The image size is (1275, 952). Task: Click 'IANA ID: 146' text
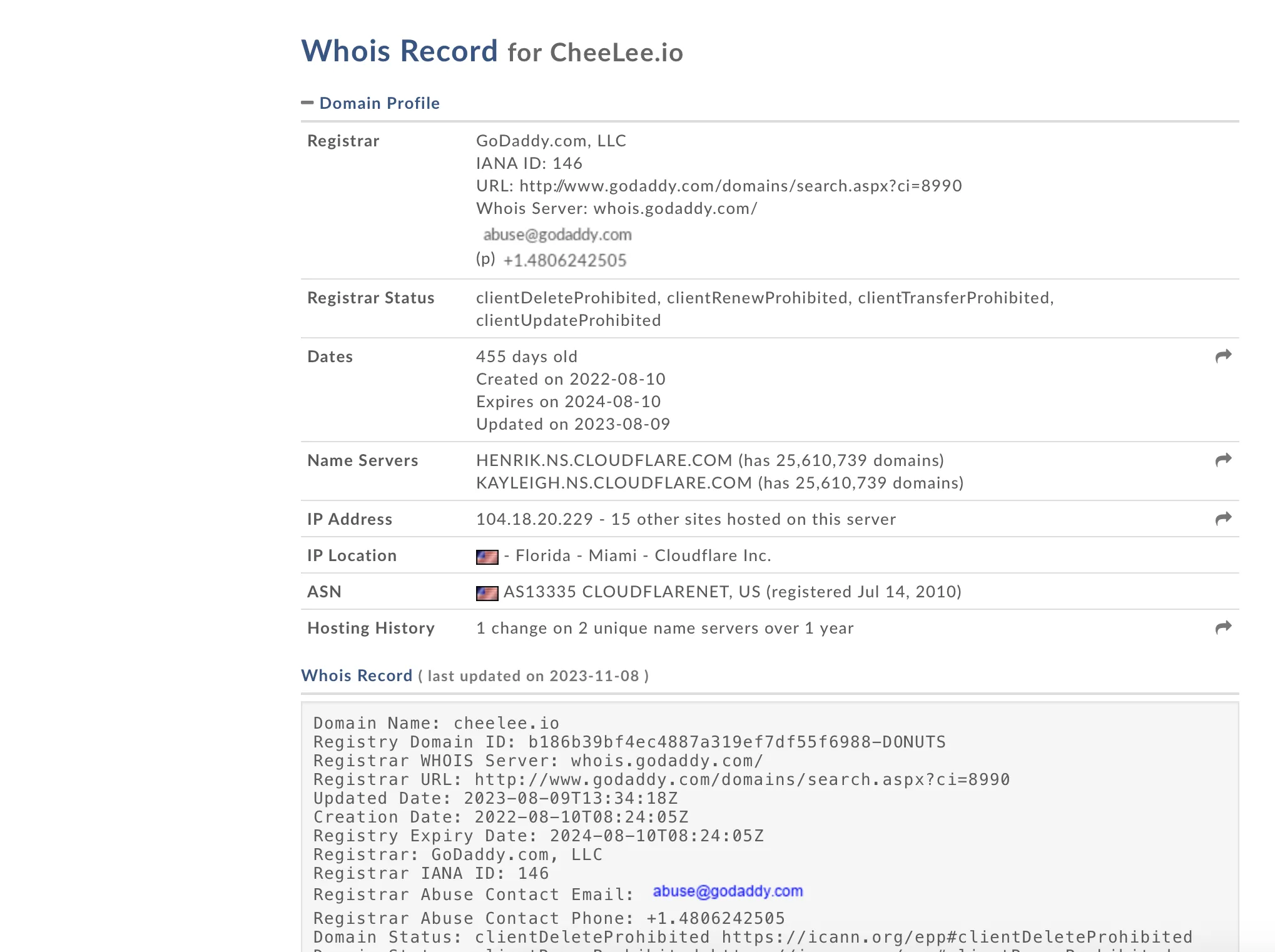[529, 163]
